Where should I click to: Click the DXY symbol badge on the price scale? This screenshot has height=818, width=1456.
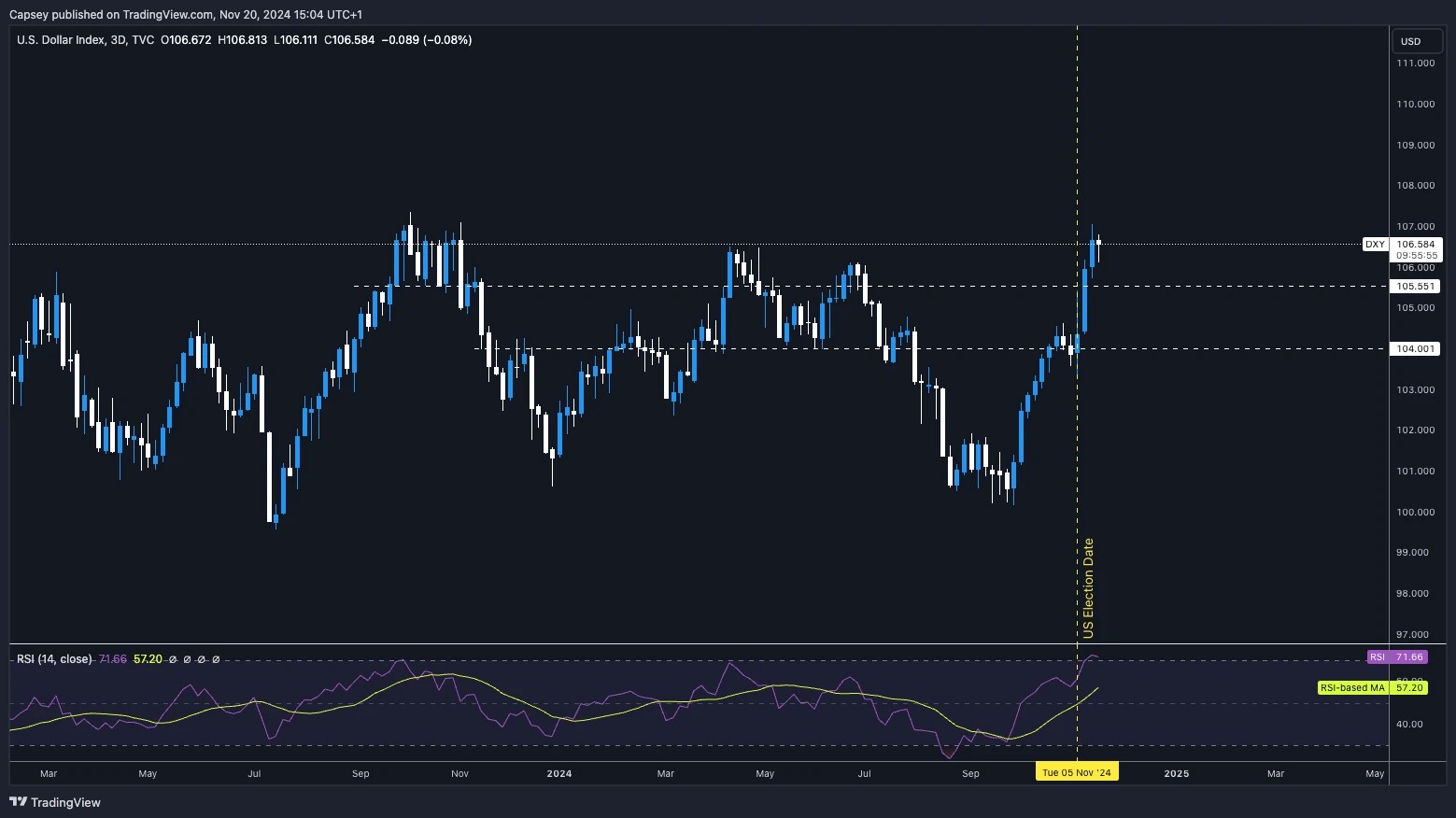[1375, 244]
